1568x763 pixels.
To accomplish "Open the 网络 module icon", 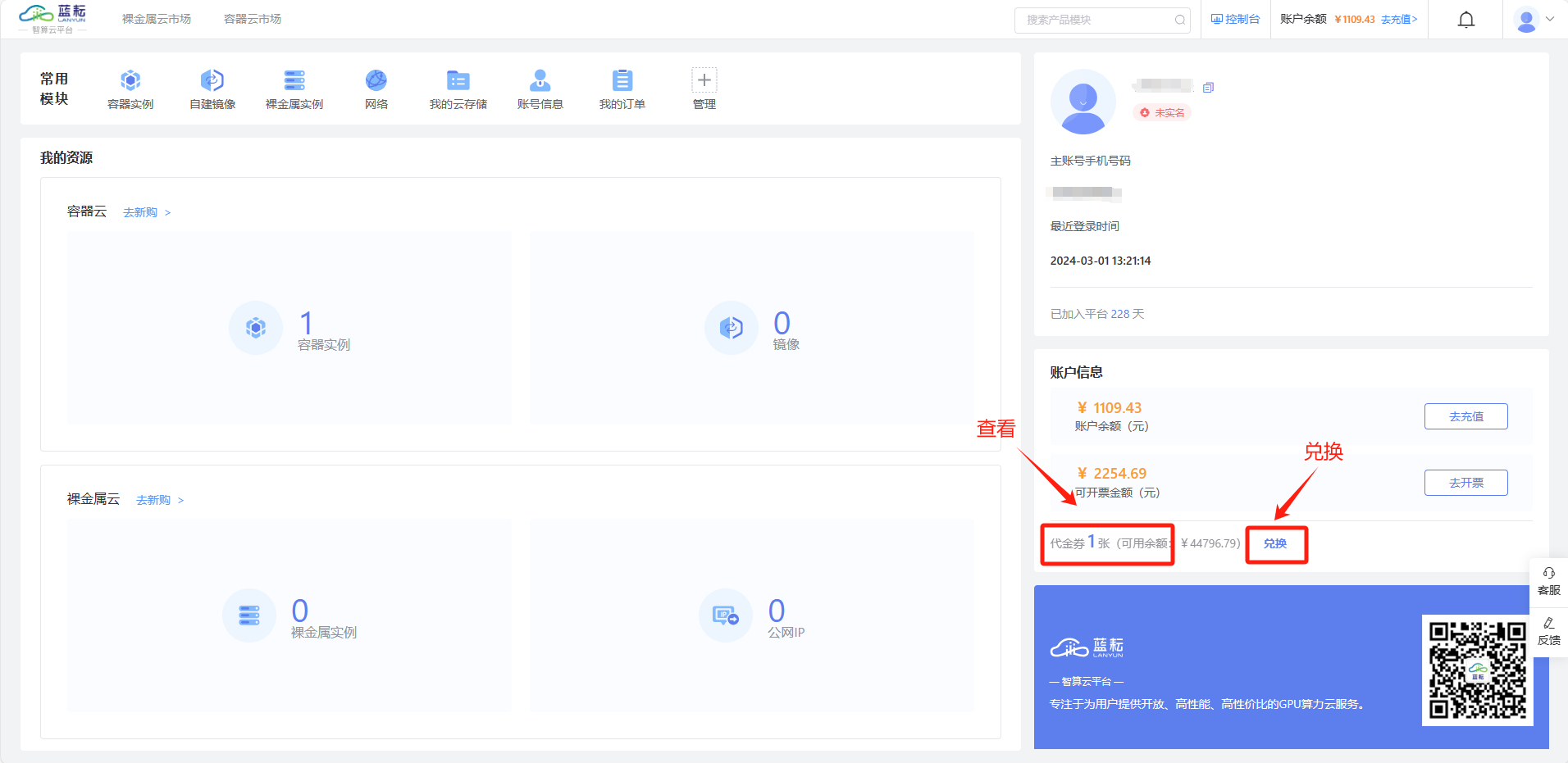I will pyautogui.click(x=376, y=80).
